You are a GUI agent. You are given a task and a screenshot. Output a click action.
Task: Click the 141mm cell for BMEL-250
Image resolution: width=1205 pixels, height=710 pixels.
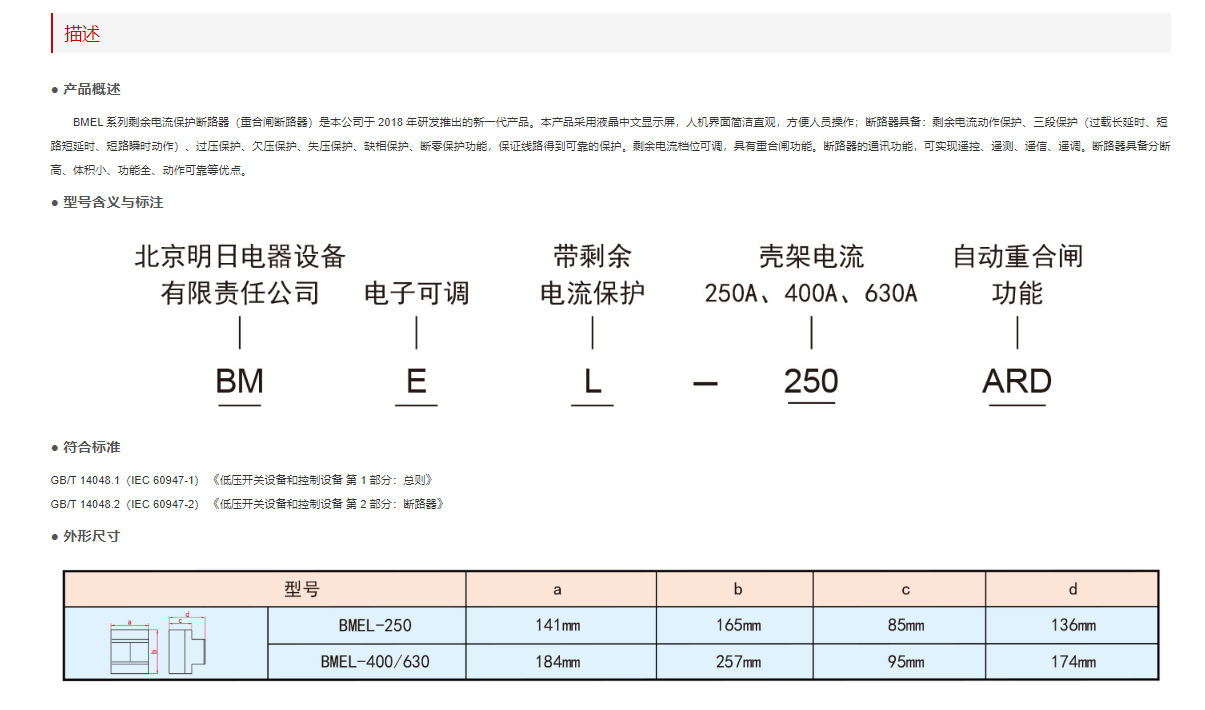pyautogui.click(x=560, y=625)
